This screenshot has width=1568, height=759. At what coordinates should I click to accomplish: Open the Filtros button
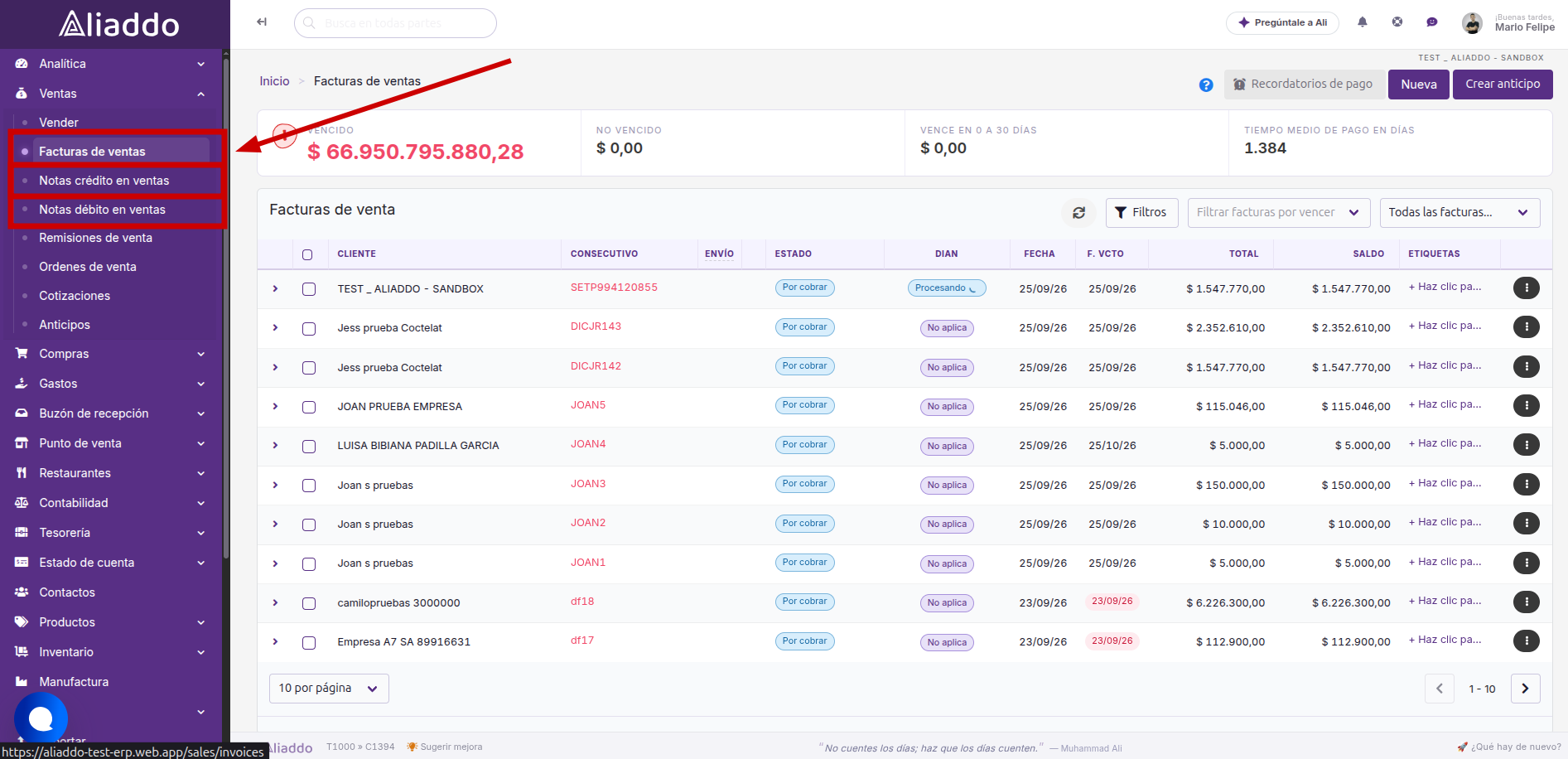[x=1141, y=213]
